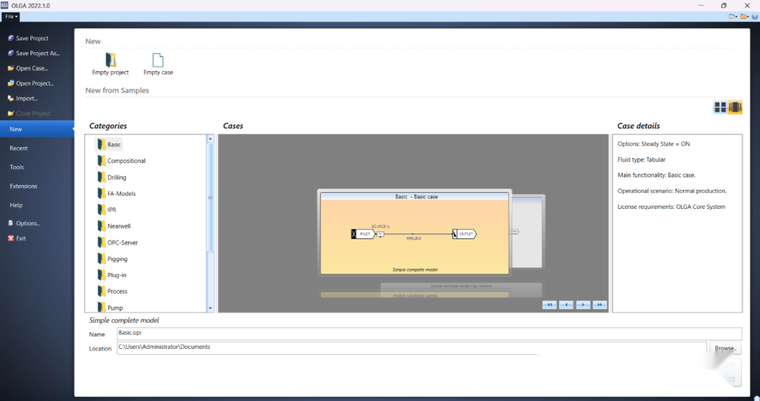Image resolution: width=760 pixels, height=401 pixels.
Task: Open the folder dropdown in top bar
Action: (744, 16)
